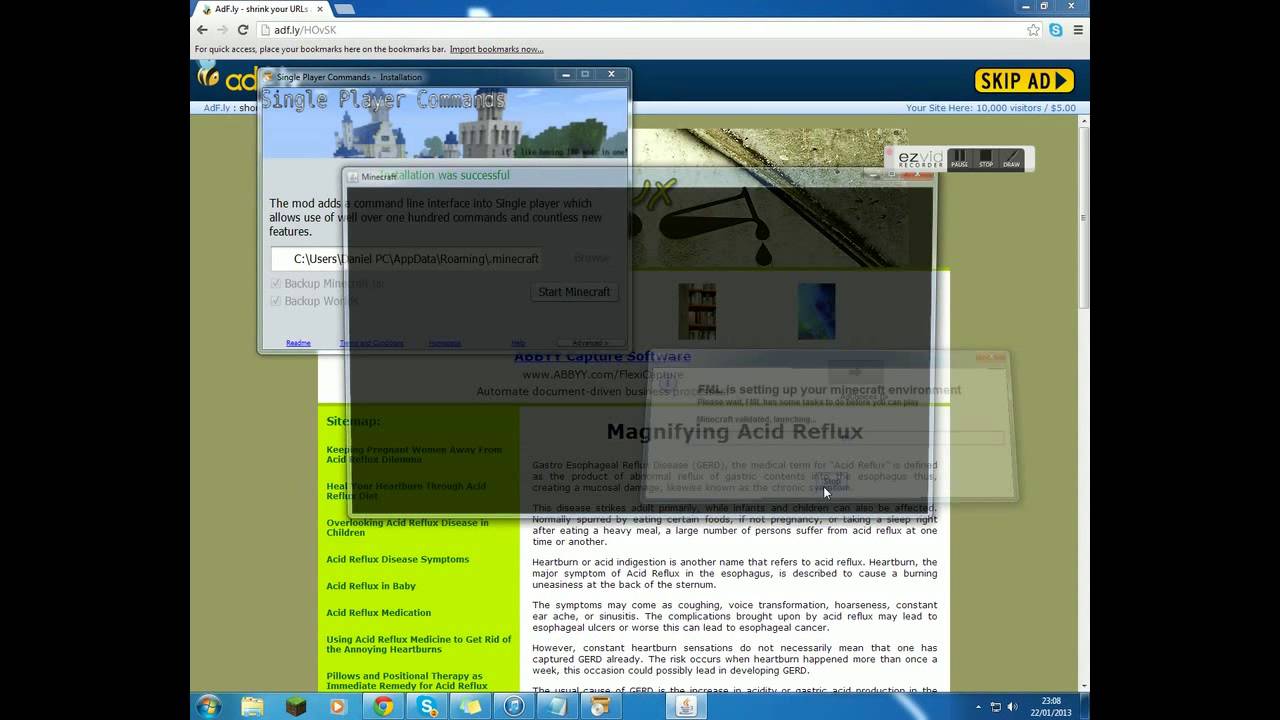Viewport: 1280px width, 720px height.
Task: Open the Acid Reflux in Baby link
Action: (x=370, y=586)
